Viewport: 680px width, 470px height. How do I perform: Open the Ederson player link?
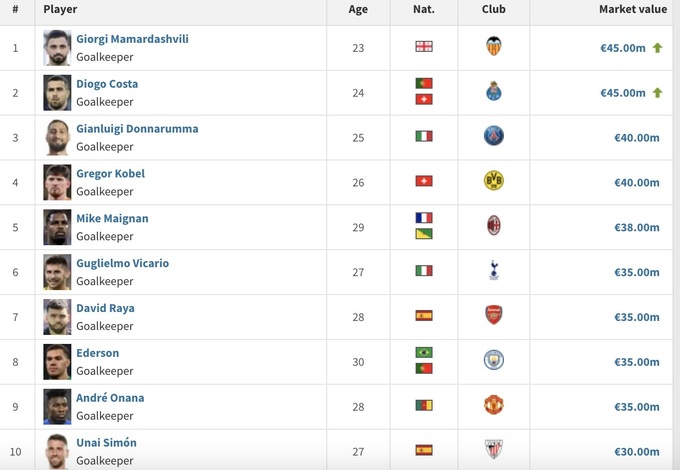click(x=97, y=353)
